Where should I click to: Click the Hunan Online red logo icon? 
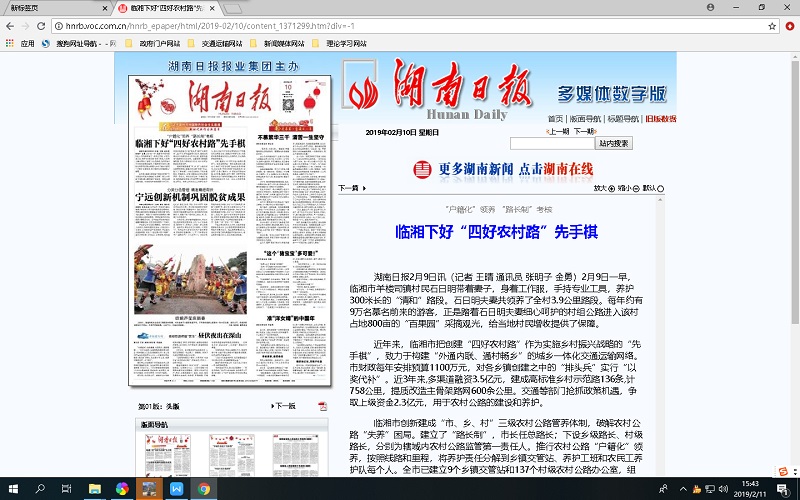pos(422,169)
